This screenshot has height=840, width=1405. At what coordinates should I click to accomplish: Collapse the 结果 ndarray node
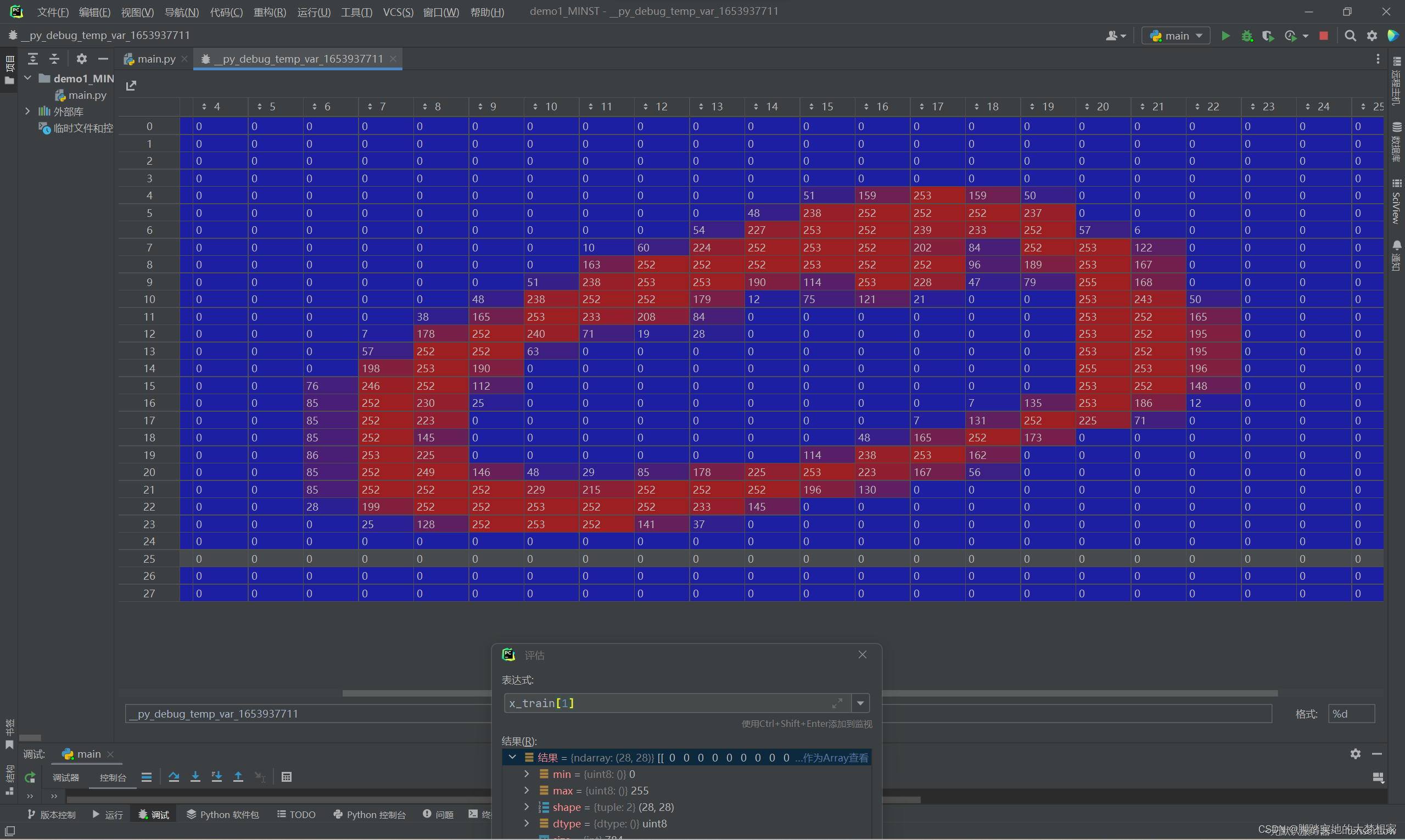(x=513, y=757)
